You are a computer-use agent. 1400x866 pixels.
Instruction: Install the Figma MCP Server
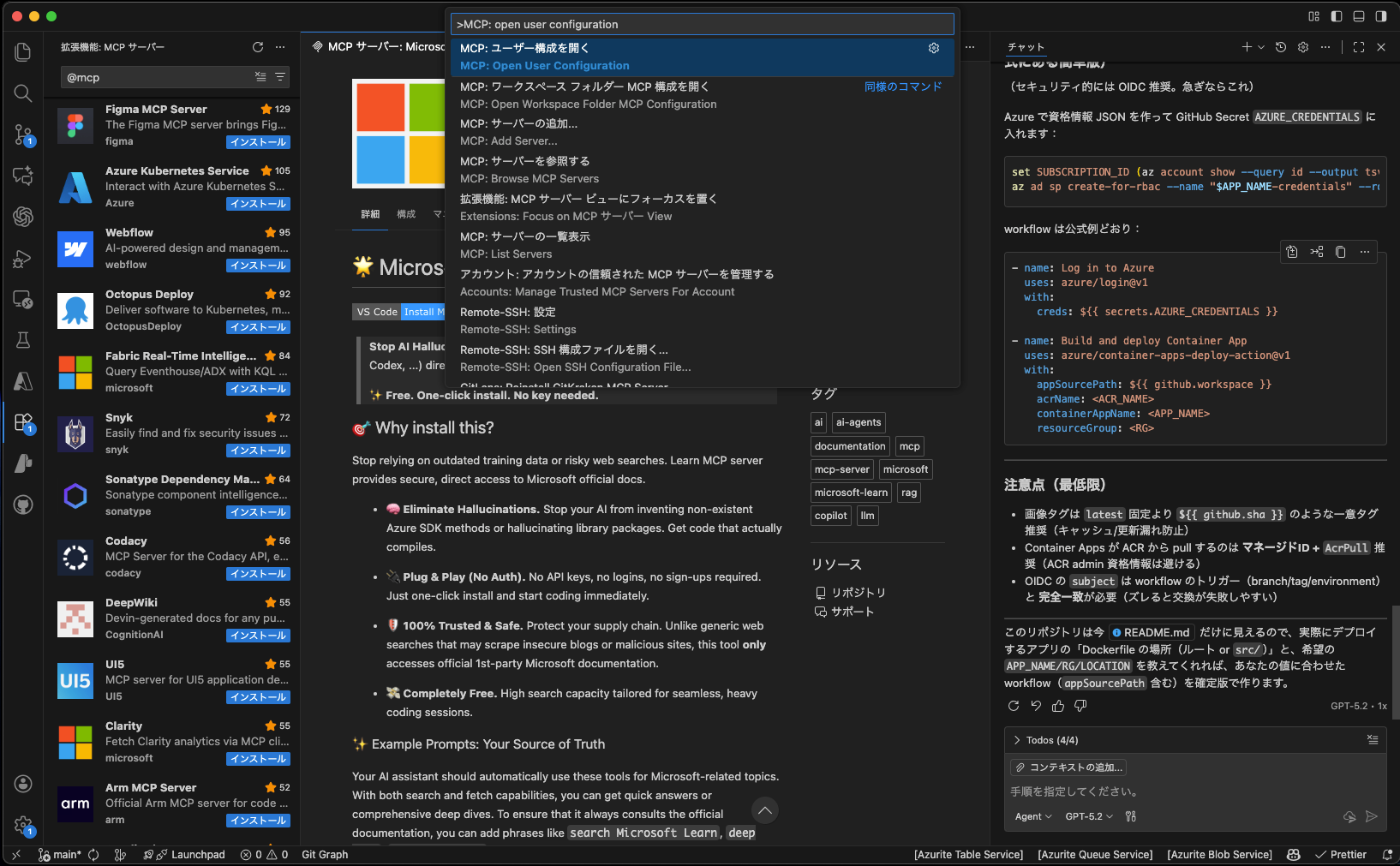[x=258, y=142]
